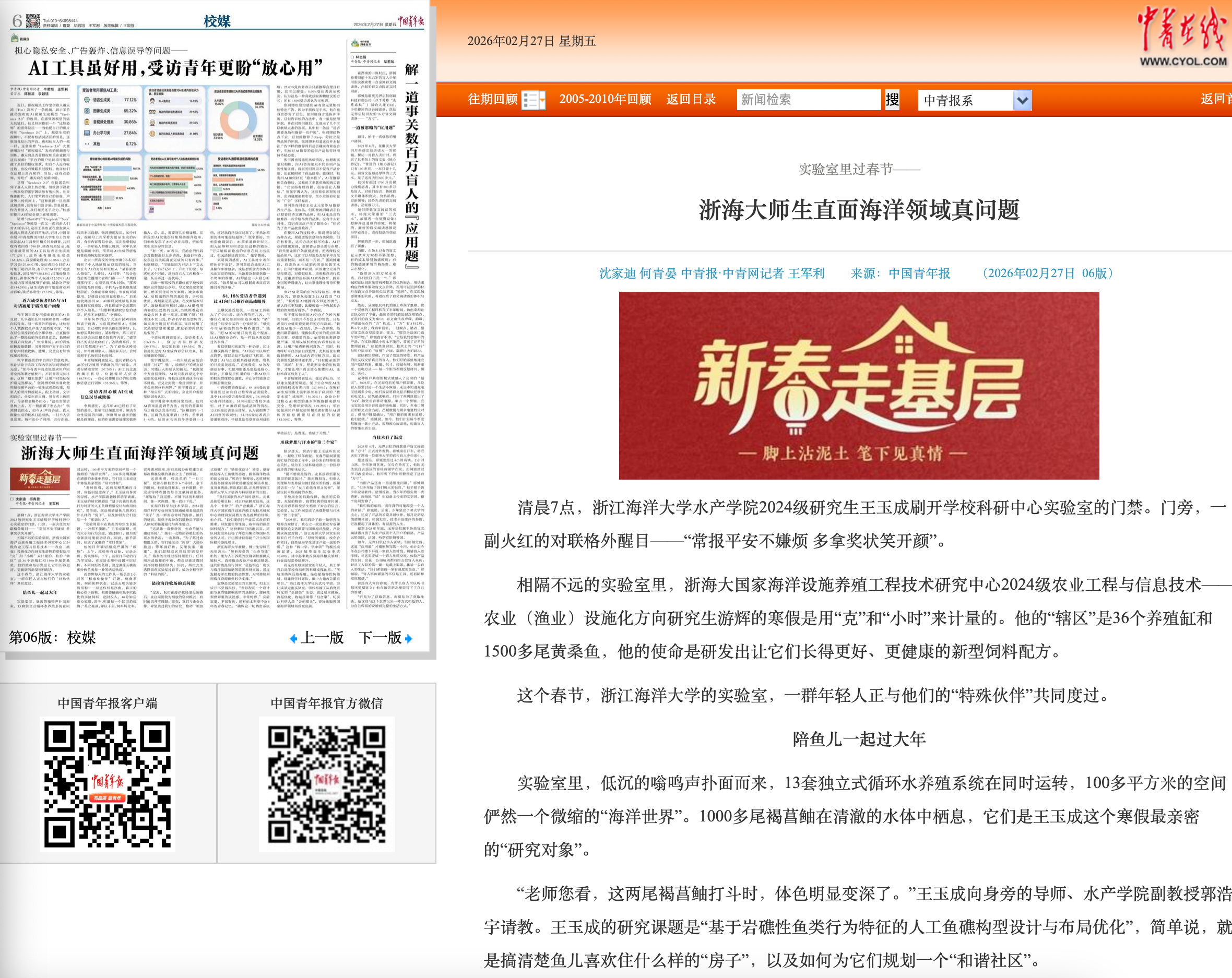1232x978 pixels.
Task: Open the 中青报系 dropdown
Action: 974,100
